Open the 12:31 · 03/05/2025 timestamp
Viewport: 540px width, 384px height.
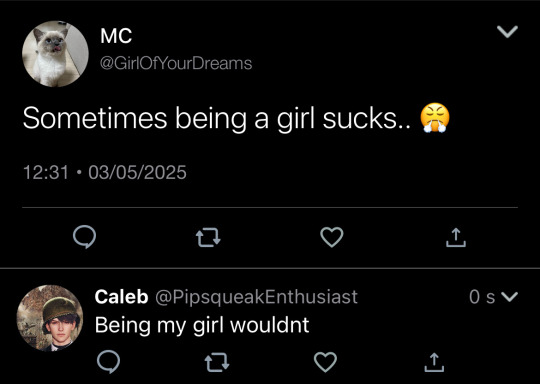(105, 173)
